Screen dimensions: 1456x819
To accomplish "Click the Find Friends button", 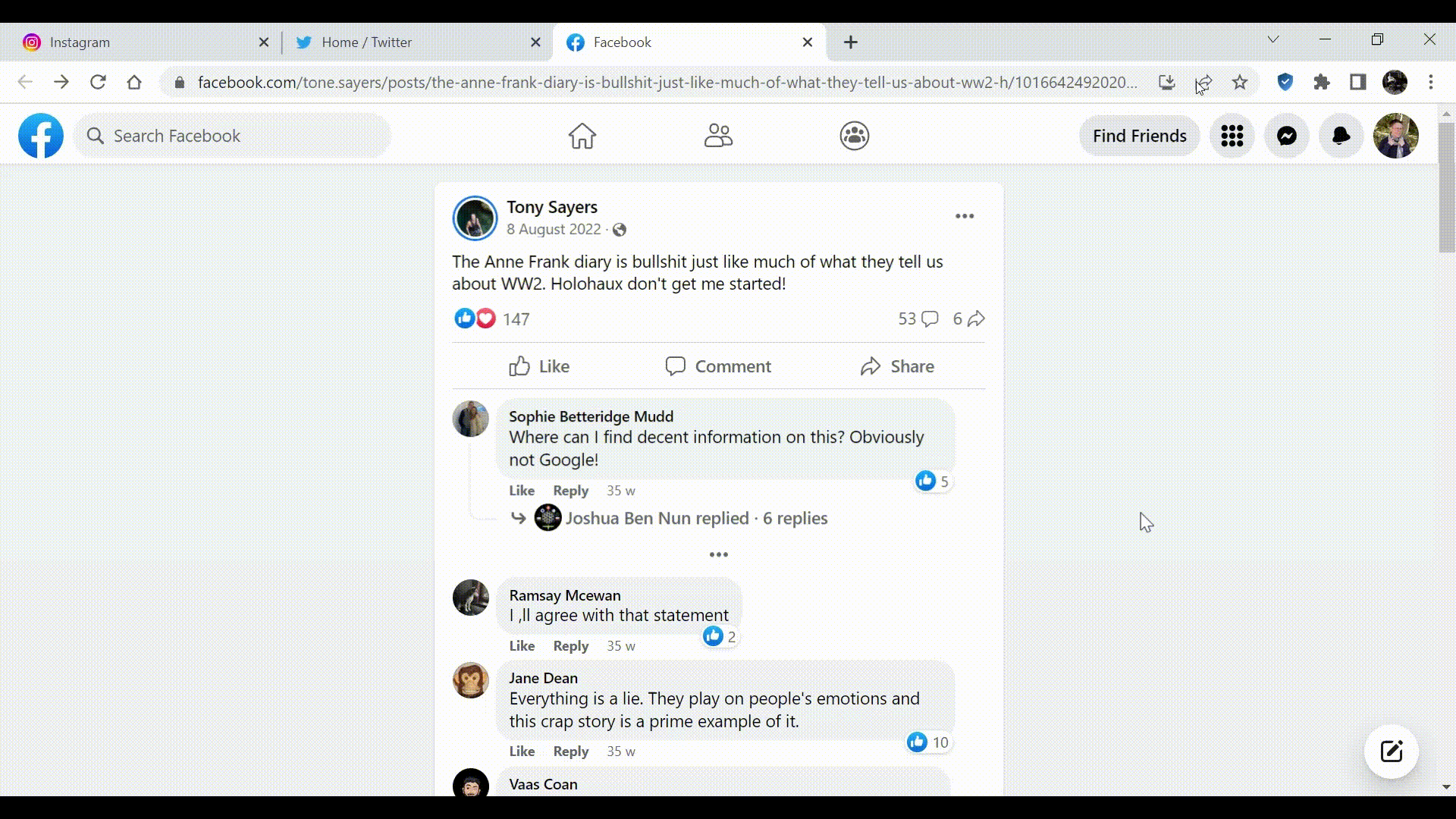I will click(1139, 136).
